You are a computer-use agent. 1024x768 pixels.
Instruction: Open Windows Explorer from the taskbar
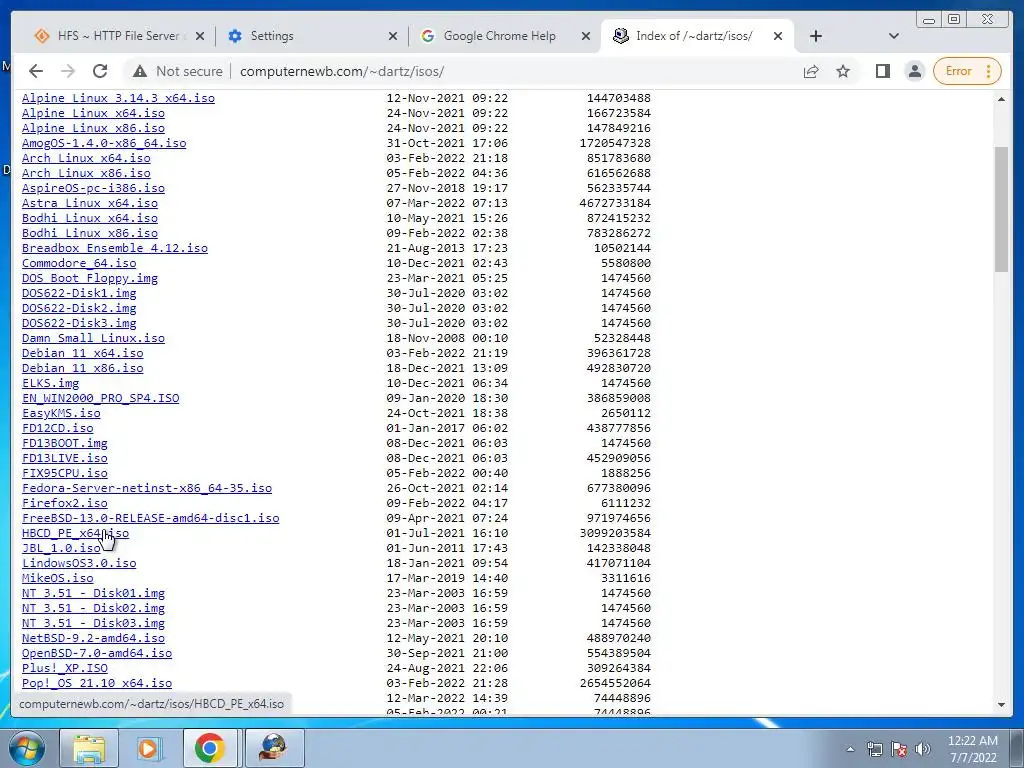tap(89, 748)
